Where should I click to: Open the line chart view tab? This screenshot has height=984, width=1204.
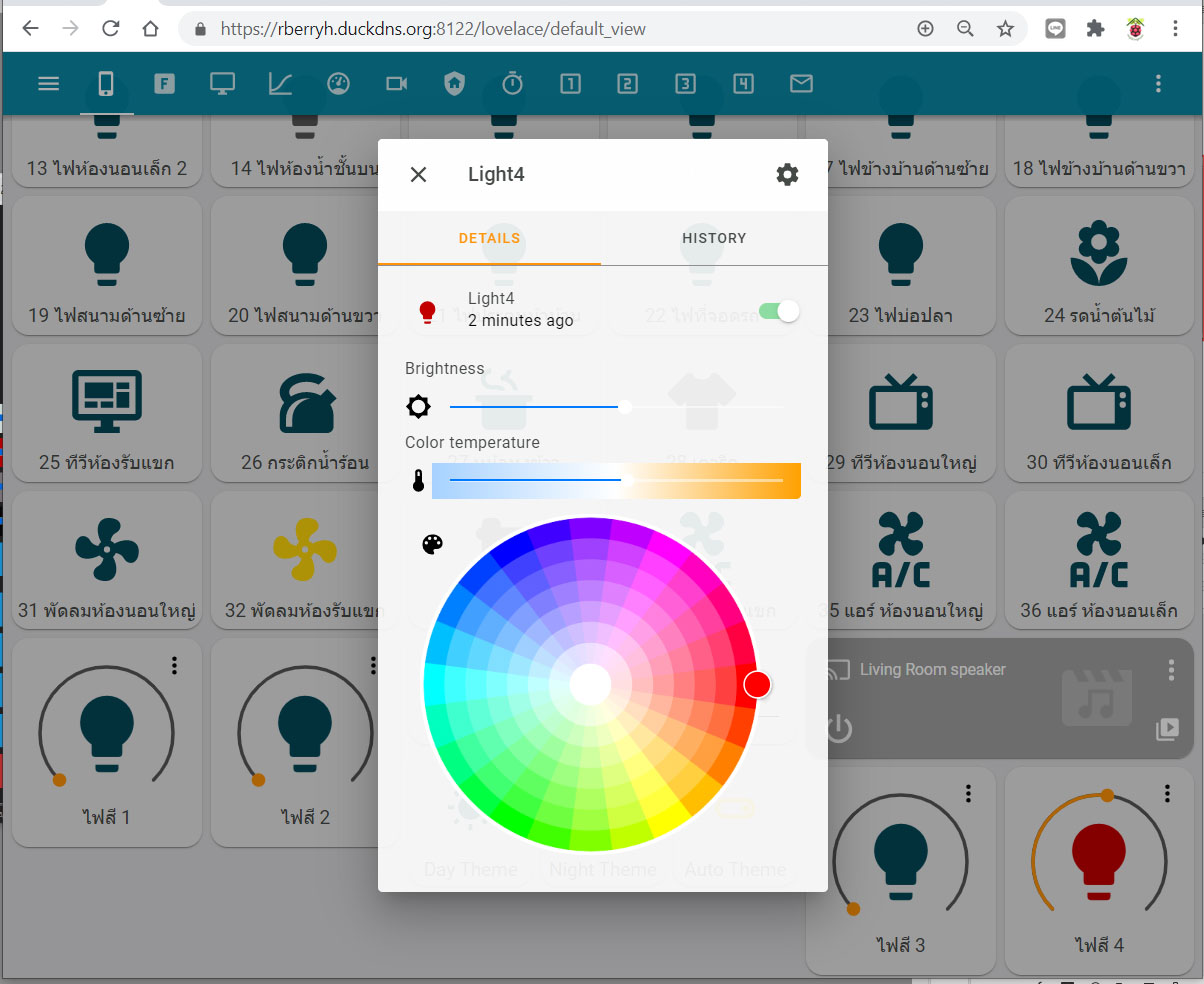click(x=280, y=84)
